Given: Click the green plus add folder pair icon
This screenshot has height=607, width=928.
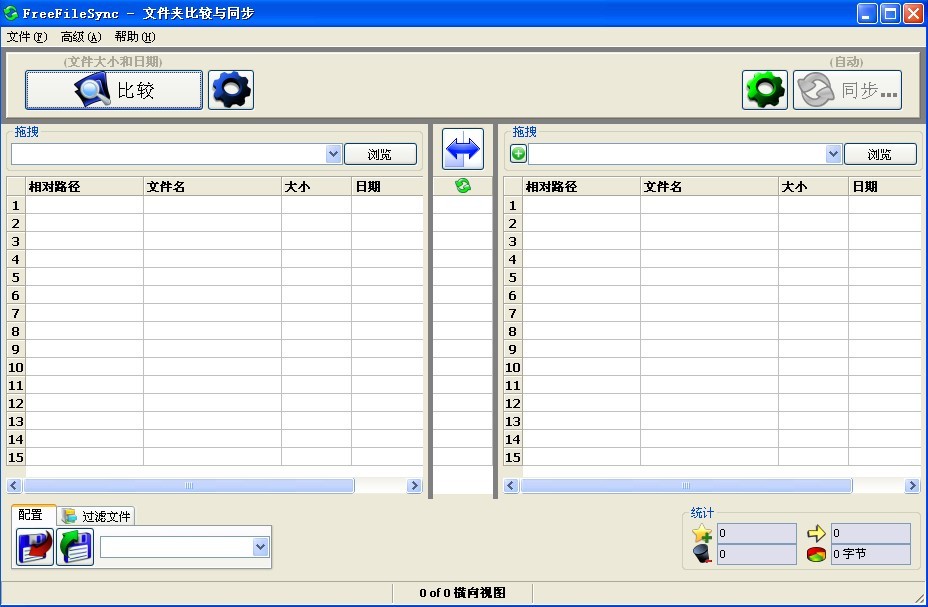Looking at the screenshot, I should pos(518,154).
